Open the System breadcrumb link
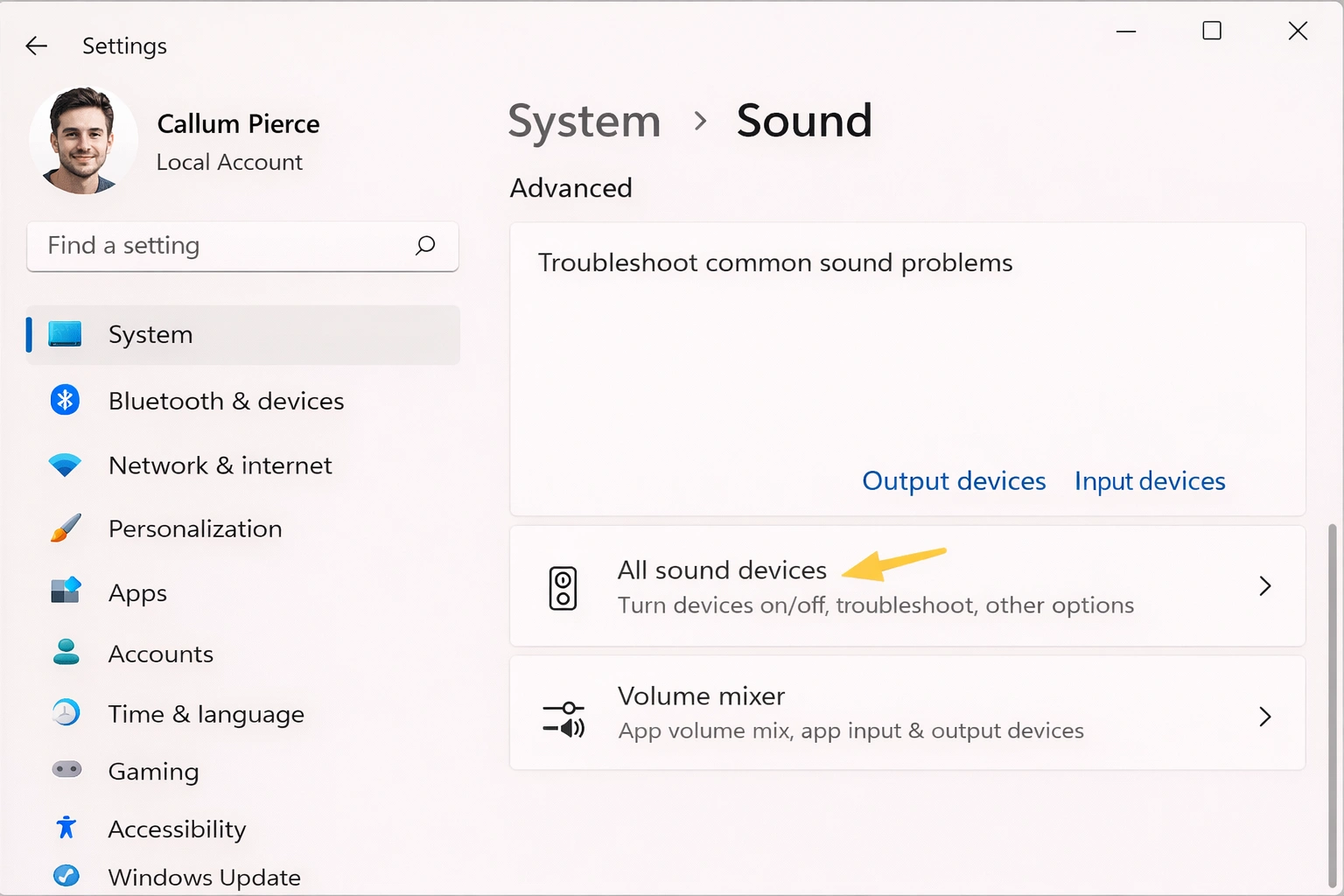 [x=584, y=122]
